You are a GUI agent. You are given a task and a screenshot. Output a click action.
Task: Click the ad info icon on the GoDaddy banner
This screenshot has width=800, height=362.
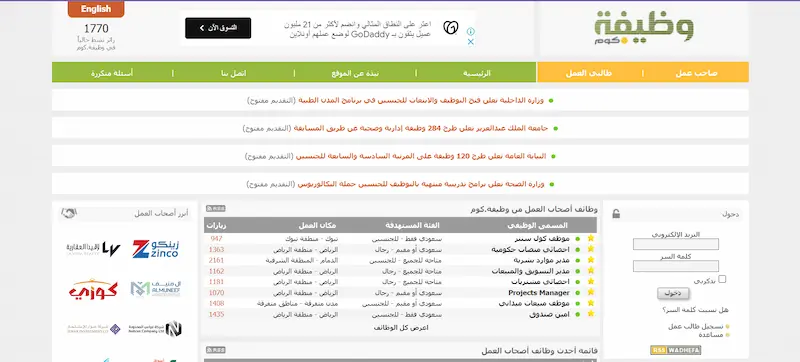471,32
